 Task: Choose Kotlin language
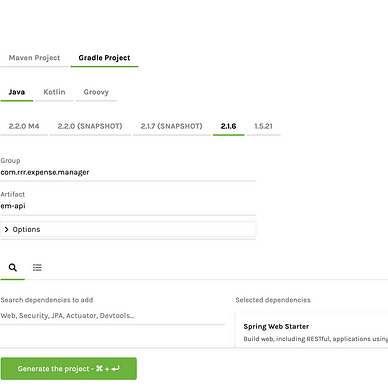click(54, 92)
